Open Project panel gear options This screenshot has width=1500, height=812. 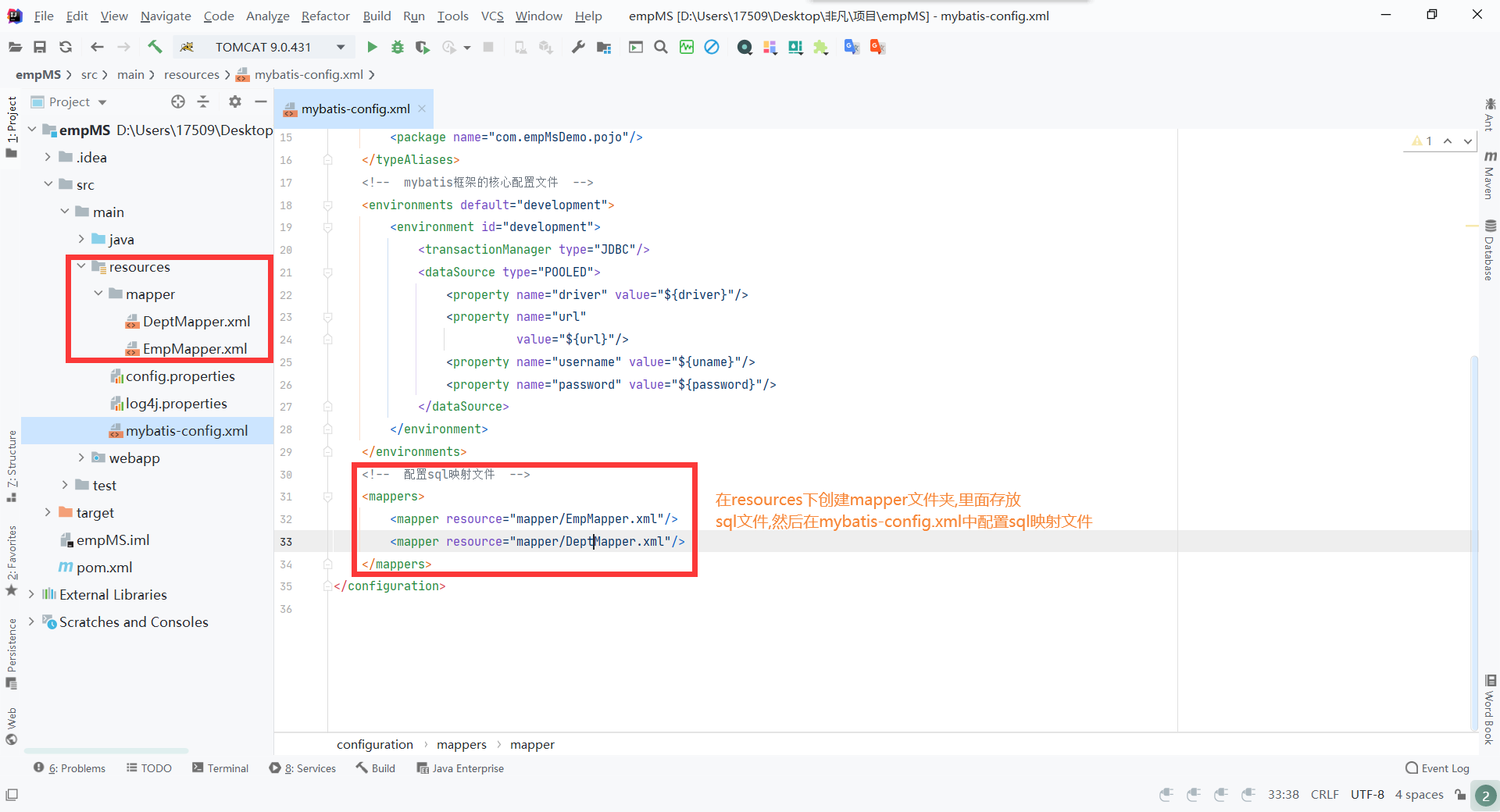pos(235,101)
